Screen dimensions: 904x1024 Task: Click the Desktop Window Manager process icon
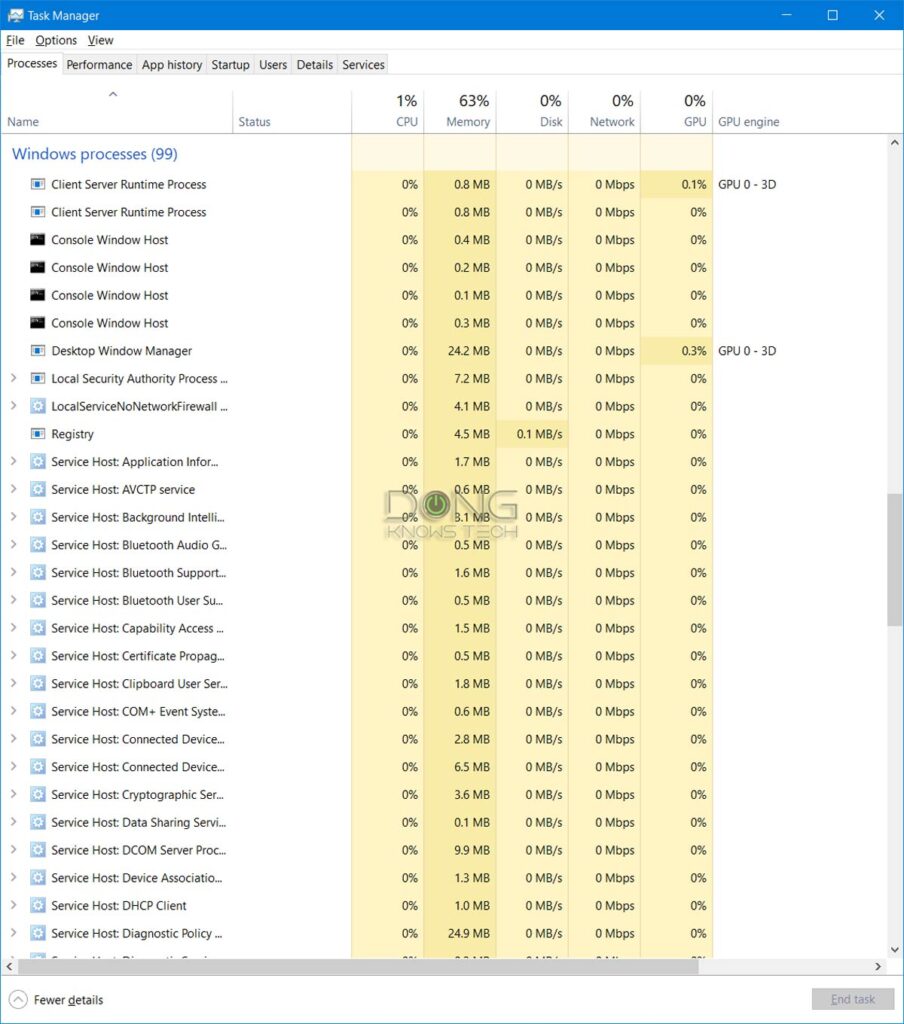38,351
